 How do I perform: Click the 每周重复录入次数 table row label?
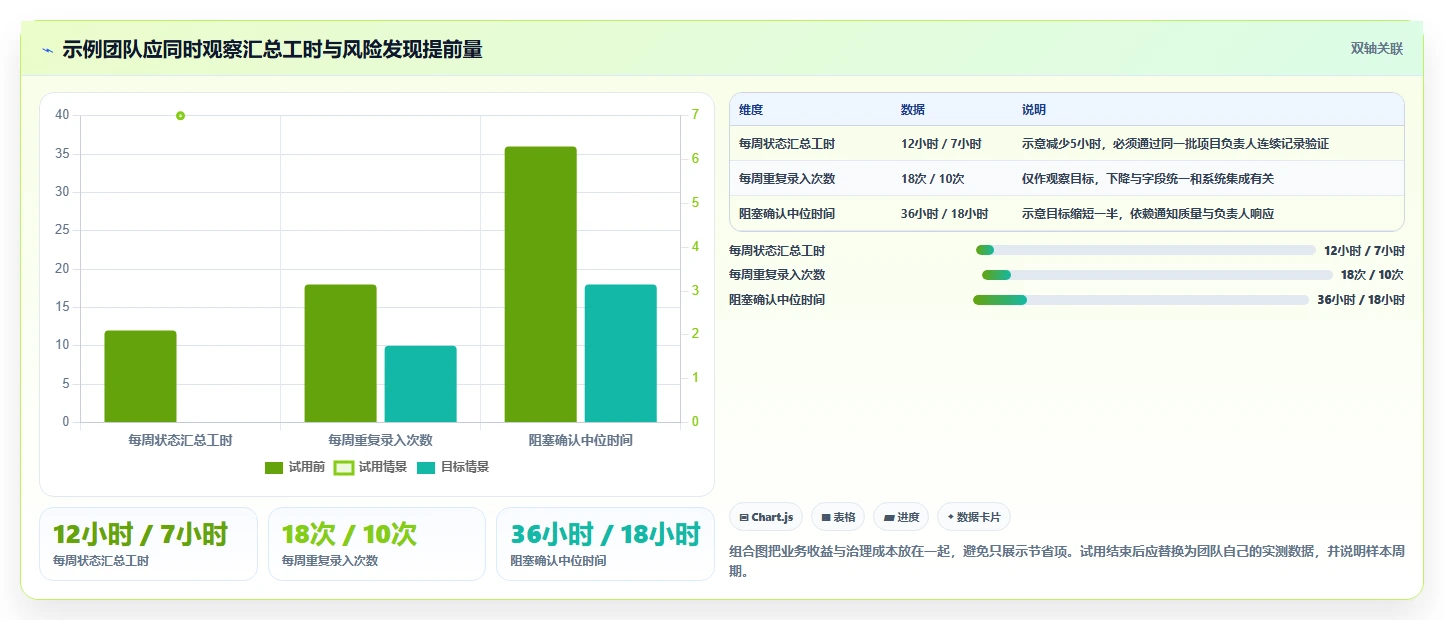(x=787, y=179)
